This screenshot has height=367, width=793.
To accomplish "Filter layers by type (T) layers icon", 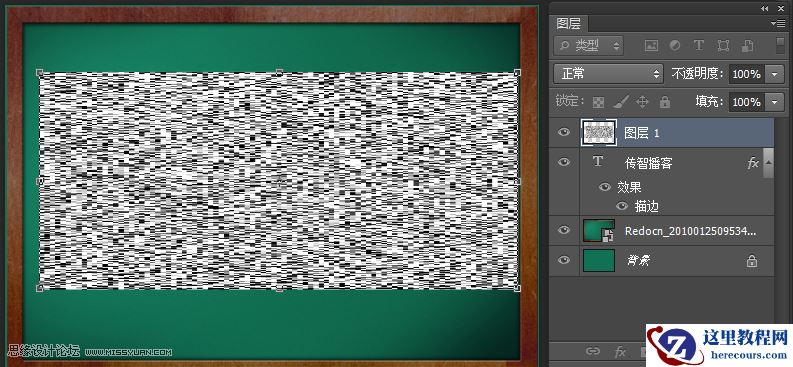I will [698, 45].
